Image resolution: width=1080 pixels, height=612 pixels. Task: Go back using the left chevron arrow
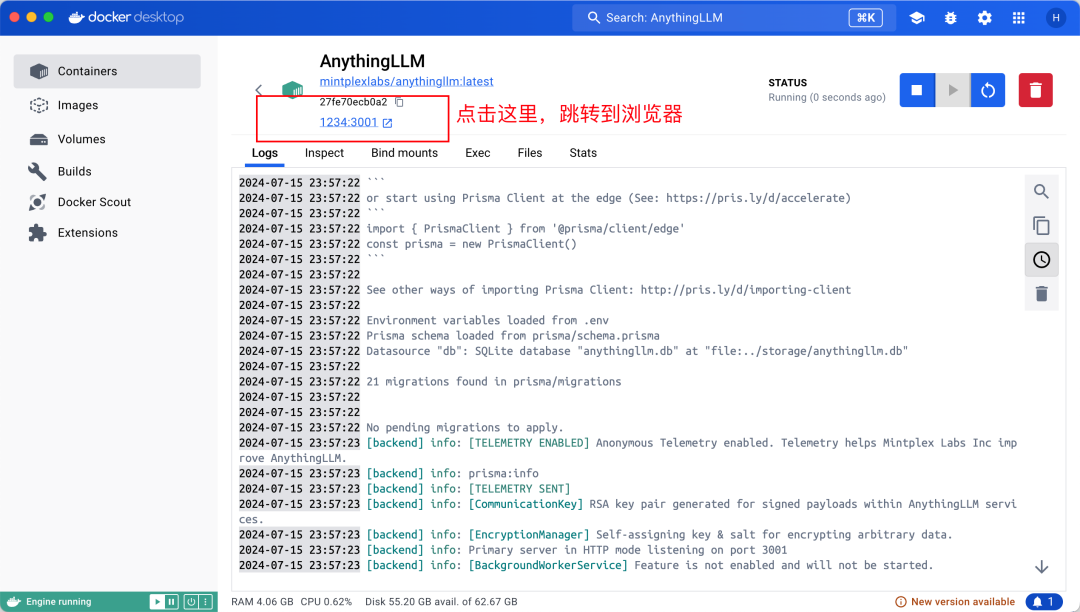(259, 89)
